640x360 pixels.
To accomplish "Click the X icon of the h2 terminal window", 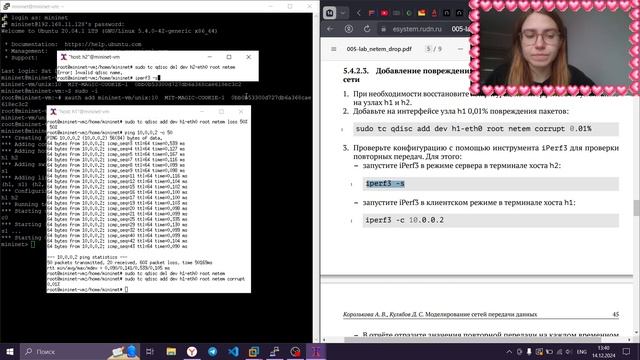I will (x=63, y=57).
